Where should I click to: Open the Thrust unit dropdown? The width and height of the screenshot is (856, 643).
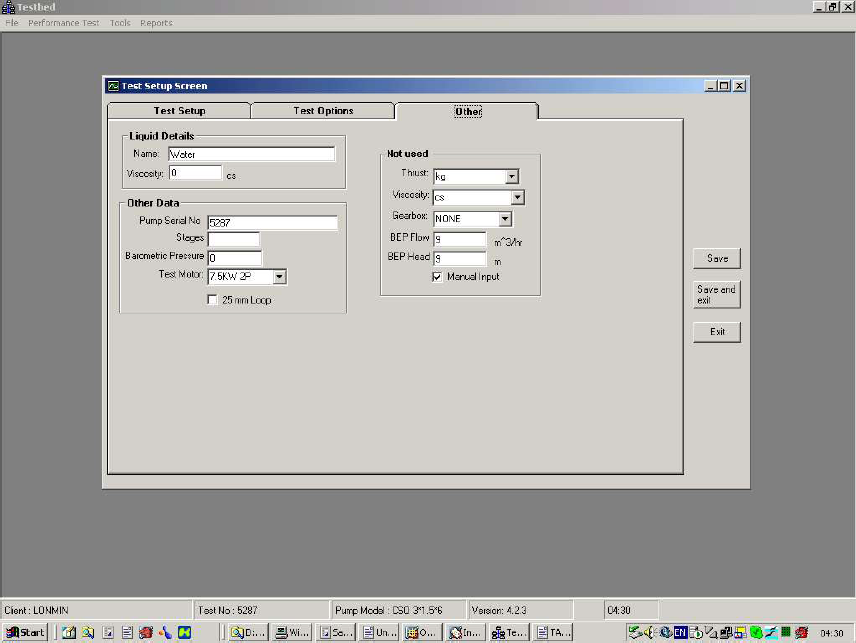click(x=512, y=177)
